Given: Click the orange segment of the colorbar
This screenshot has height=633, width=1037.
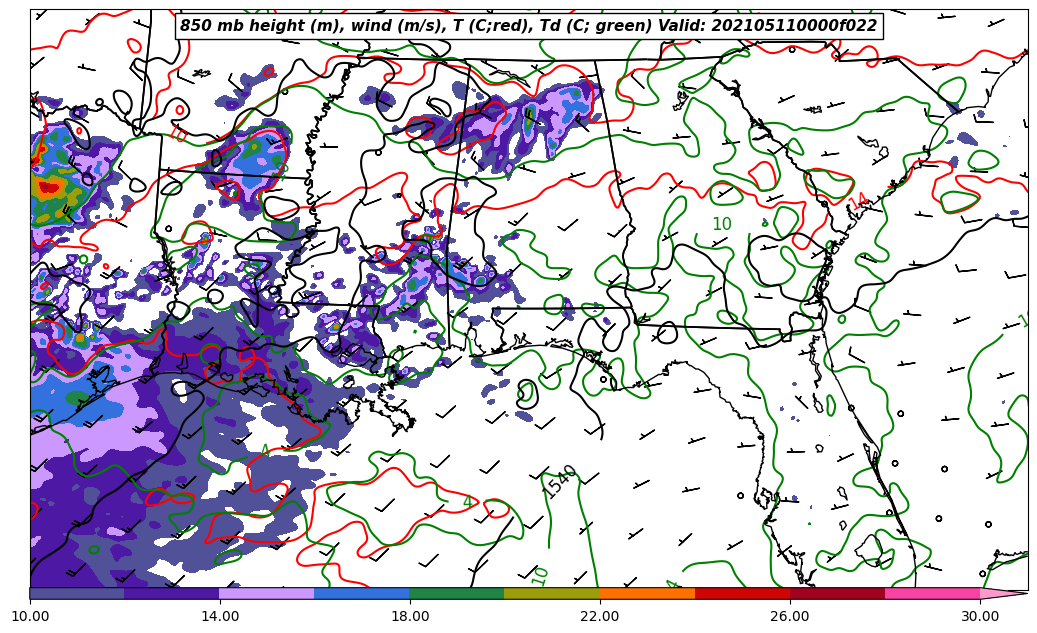Looking at the screenshot, I should (647, 593).
